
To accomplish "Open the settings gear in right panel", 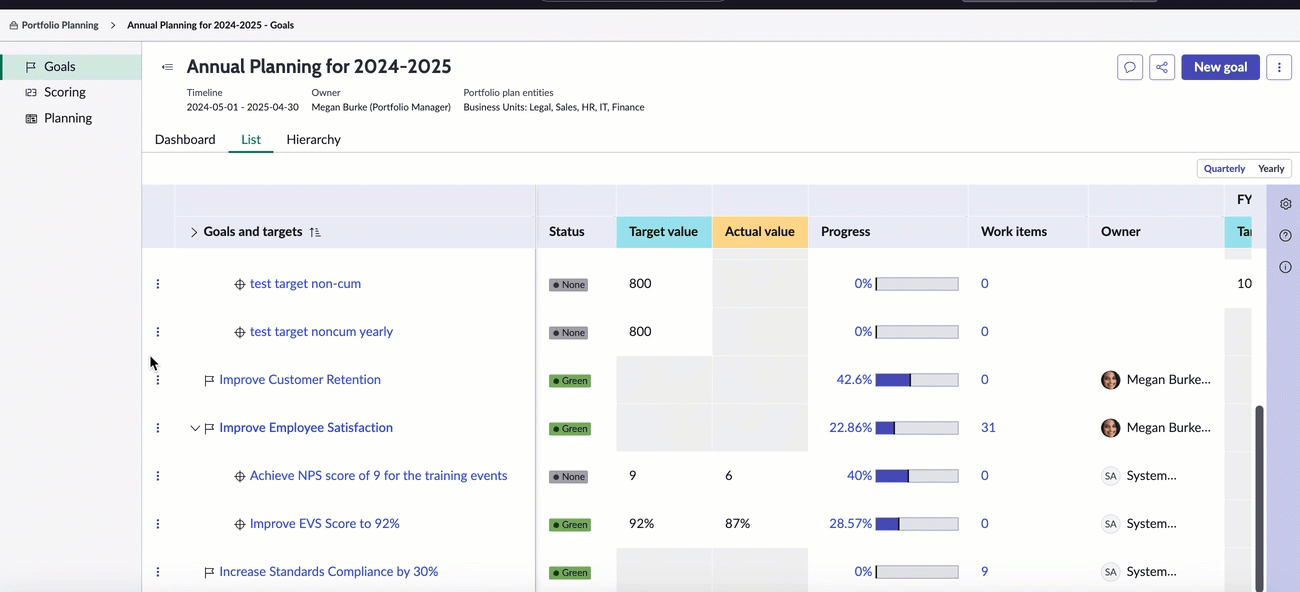I will (1286, 204).
